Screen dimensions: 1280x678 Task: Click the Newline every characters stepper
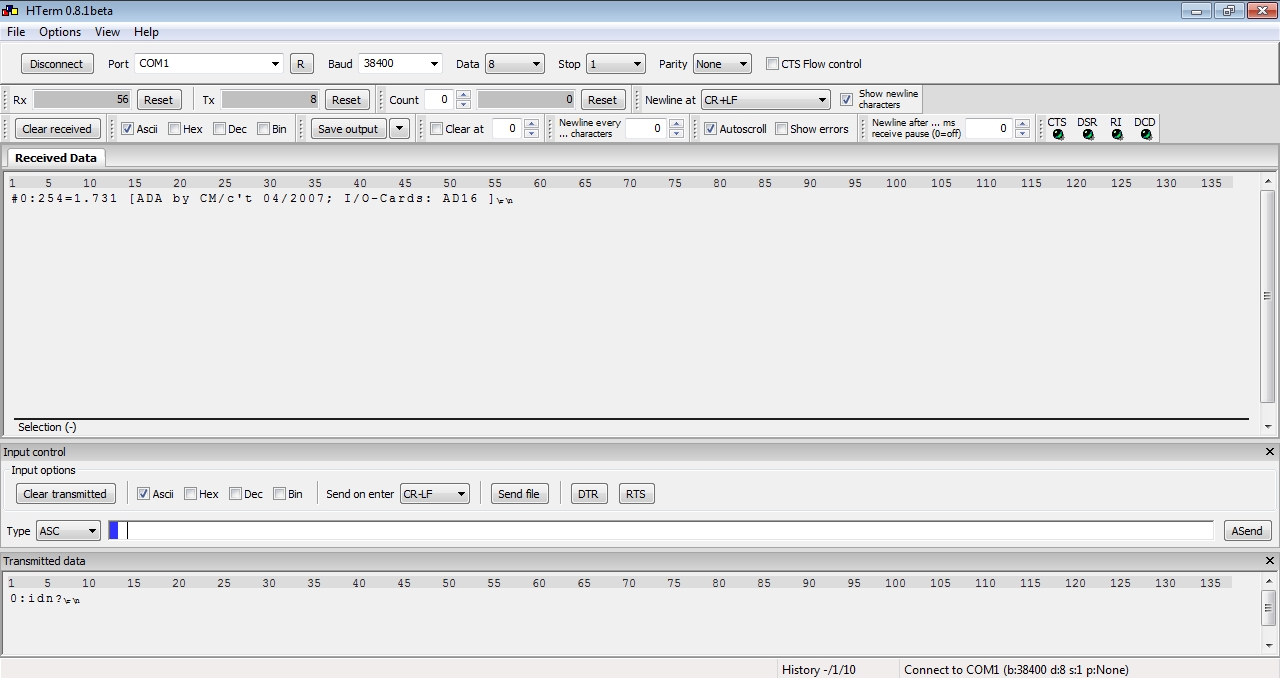677,129
